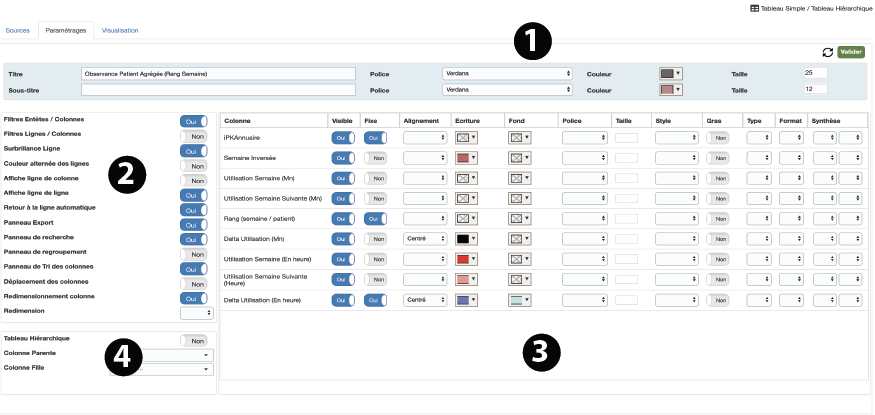Click the Valider button
Viewport: 875px width, 415px height.
click(x=851, y=52)
